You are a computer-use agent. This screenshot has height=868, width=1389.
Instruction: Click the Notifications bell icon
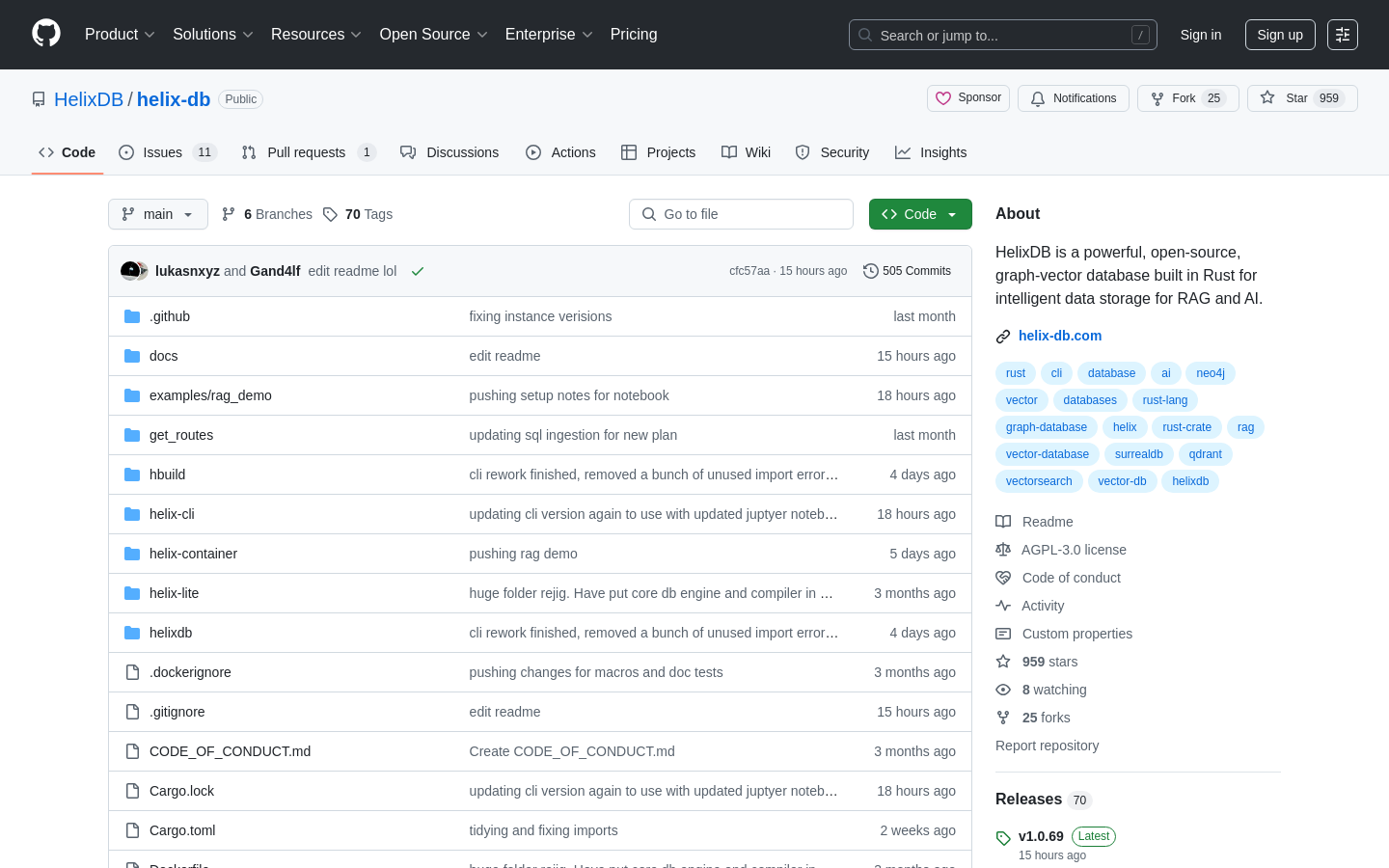pos(1038,98)
